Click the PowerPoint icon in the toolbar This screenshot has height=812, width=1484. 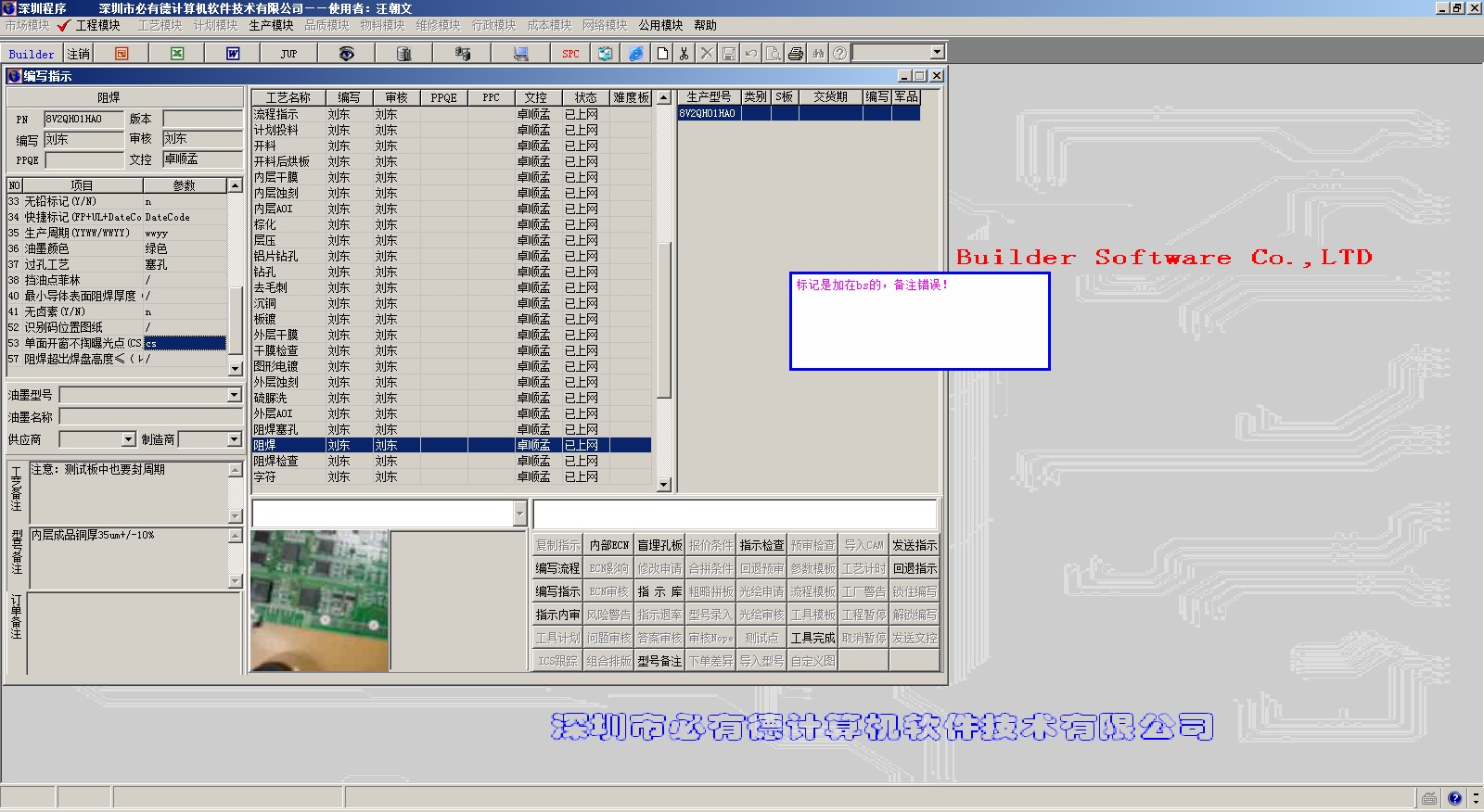tap(122, 54)
